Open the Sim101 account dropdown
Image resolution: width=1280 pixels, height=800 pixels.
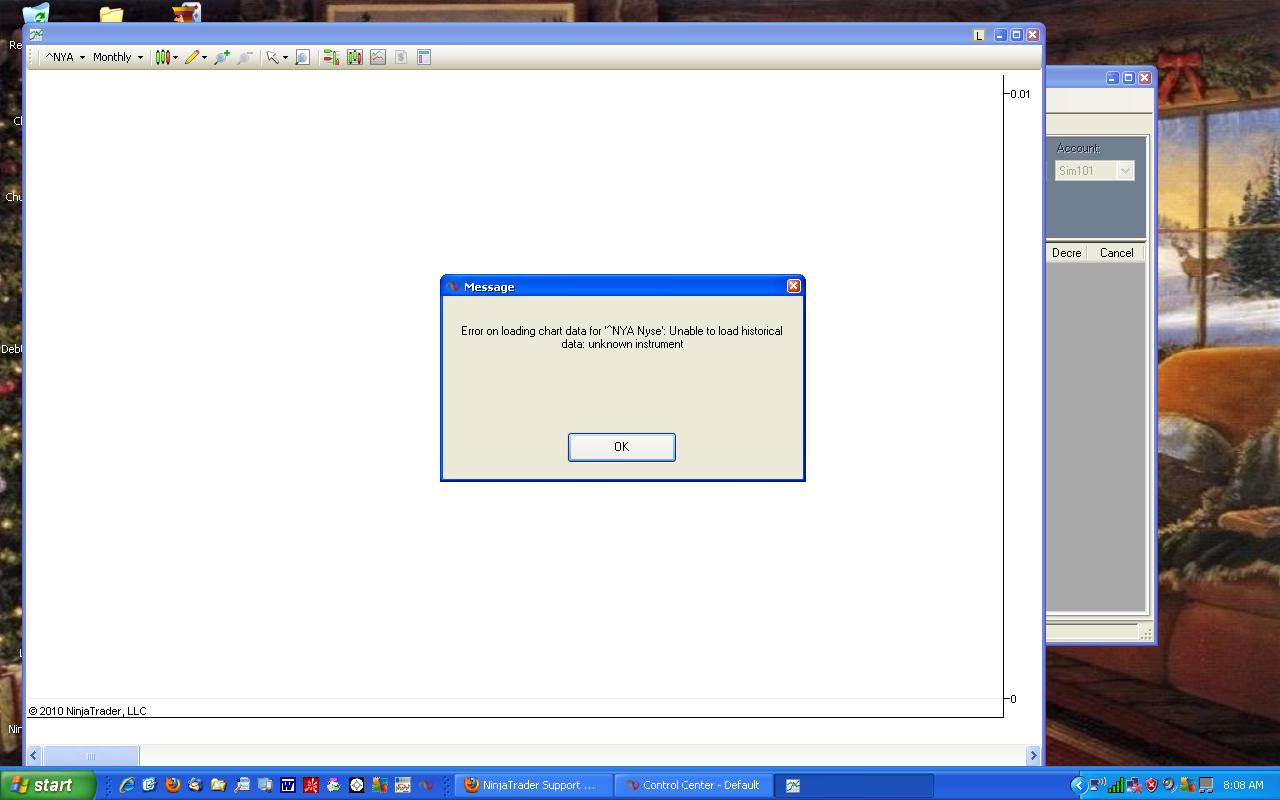pos(1095,171)
